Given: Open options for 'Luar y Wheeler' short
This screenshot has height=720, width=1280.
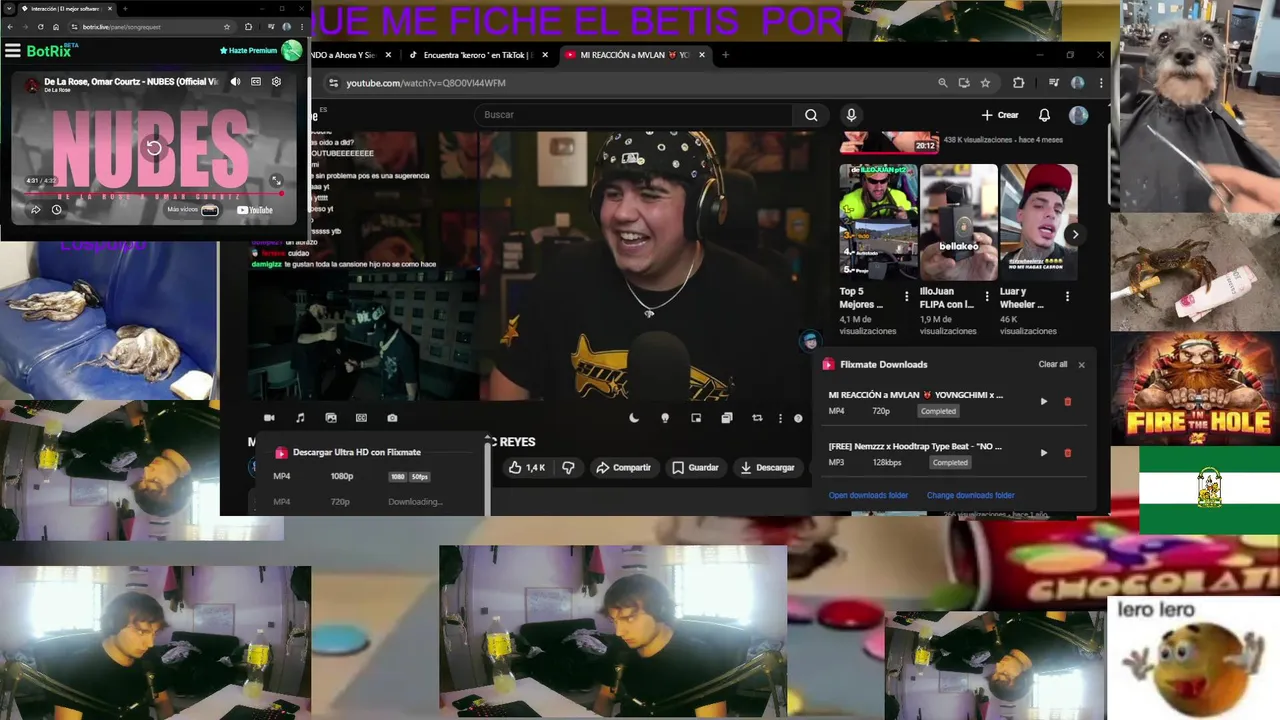Looking at the screenshot, I should point(1067,297).
